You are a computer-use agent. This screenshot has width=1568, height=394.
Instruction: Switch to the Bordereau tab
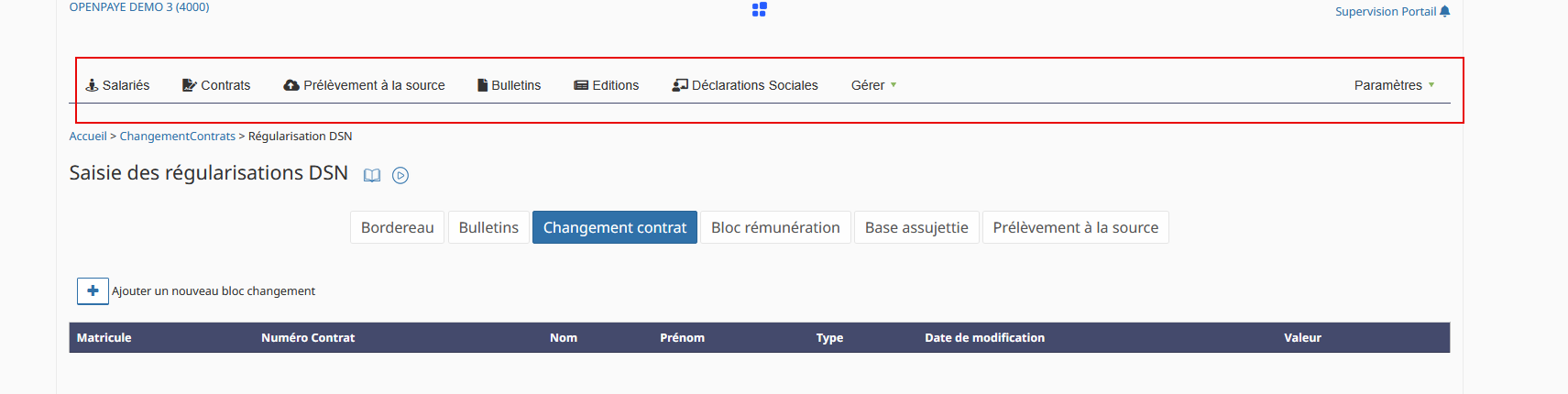point(398,227)
